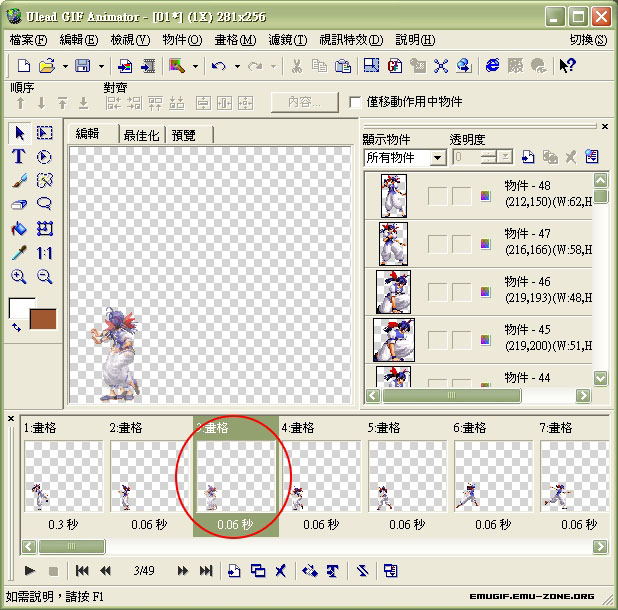Click the Tween icon in frame toolbar
Screen dimensions: 618x610
[x=310, y=571]
